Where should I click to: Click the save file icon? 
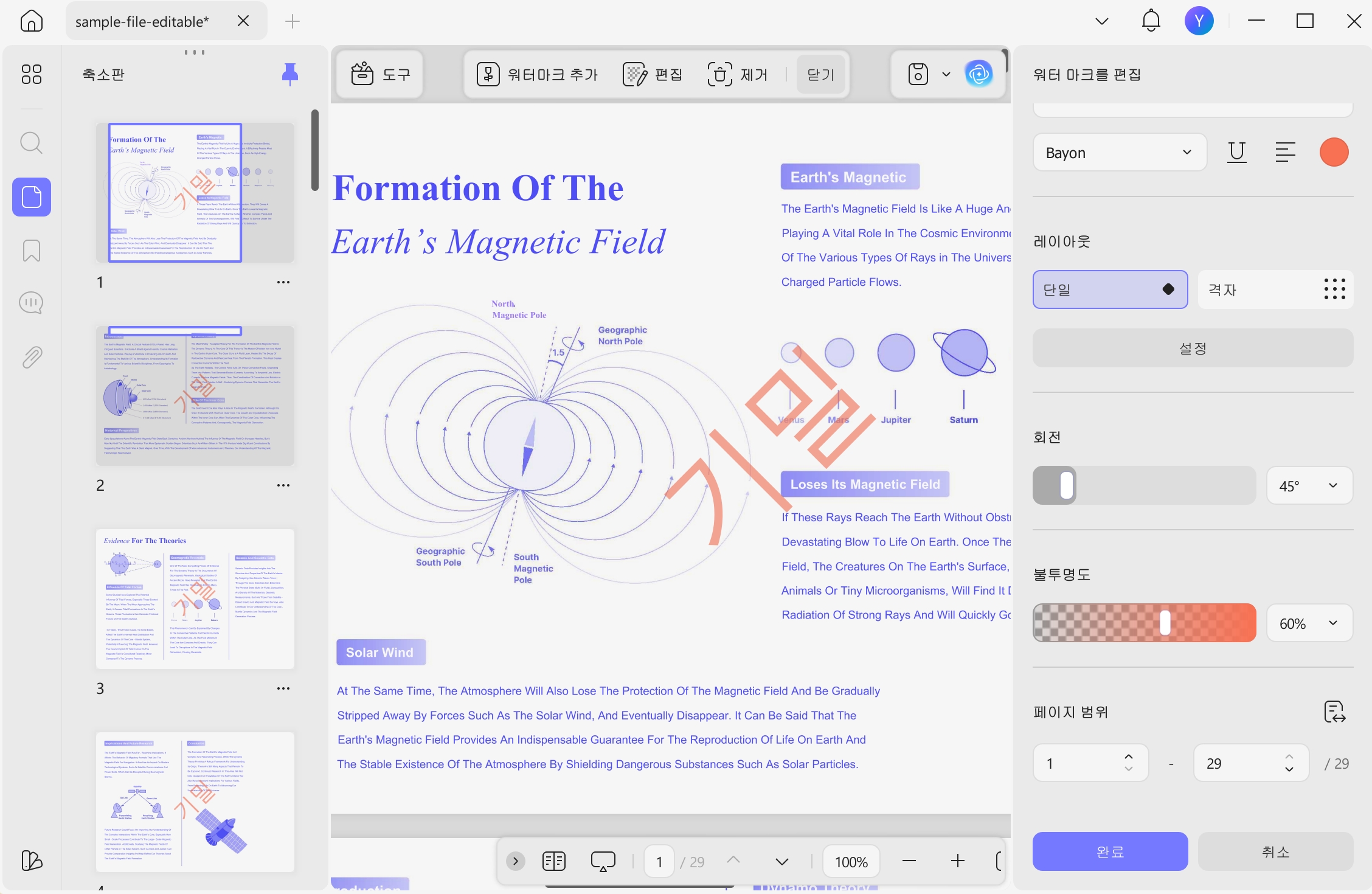click(918, 74)
